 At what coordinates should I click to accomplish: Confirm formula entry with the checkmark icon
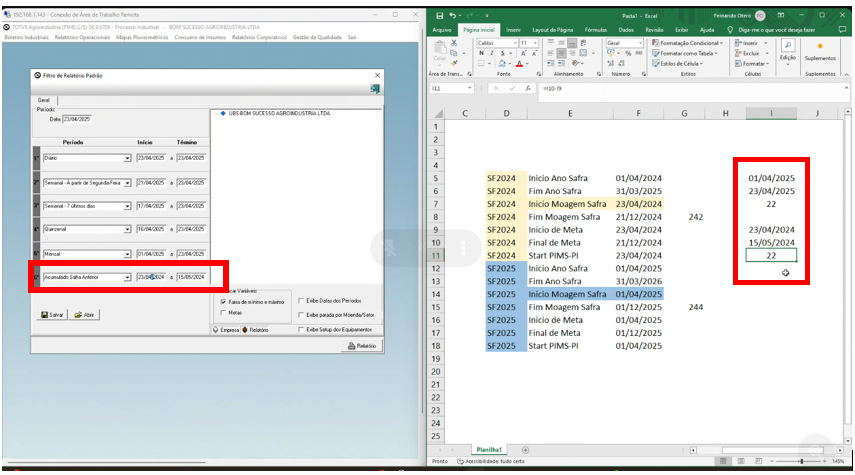pos(511,88)
